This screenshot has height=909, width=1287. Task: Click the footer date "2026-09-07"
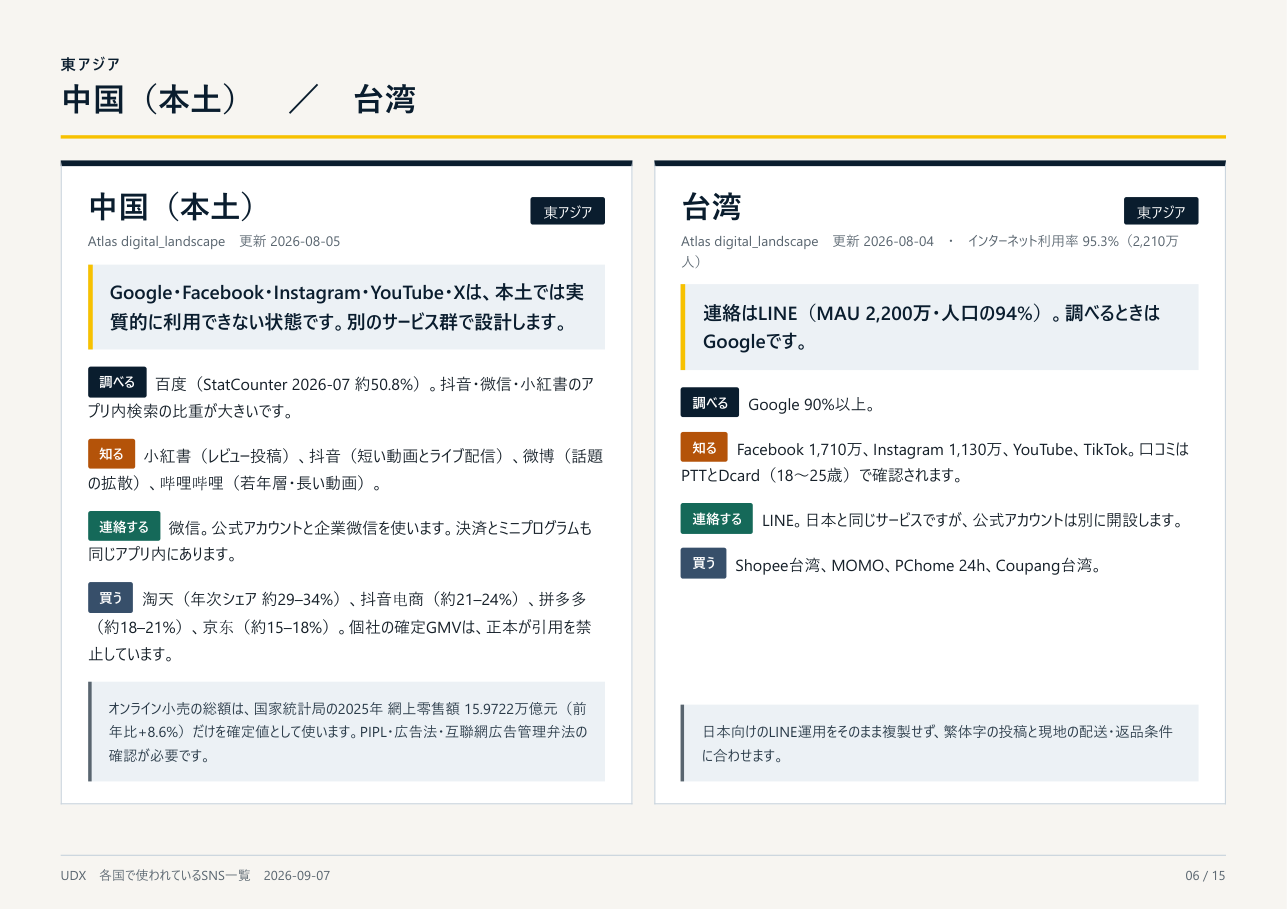click(297, 876)
